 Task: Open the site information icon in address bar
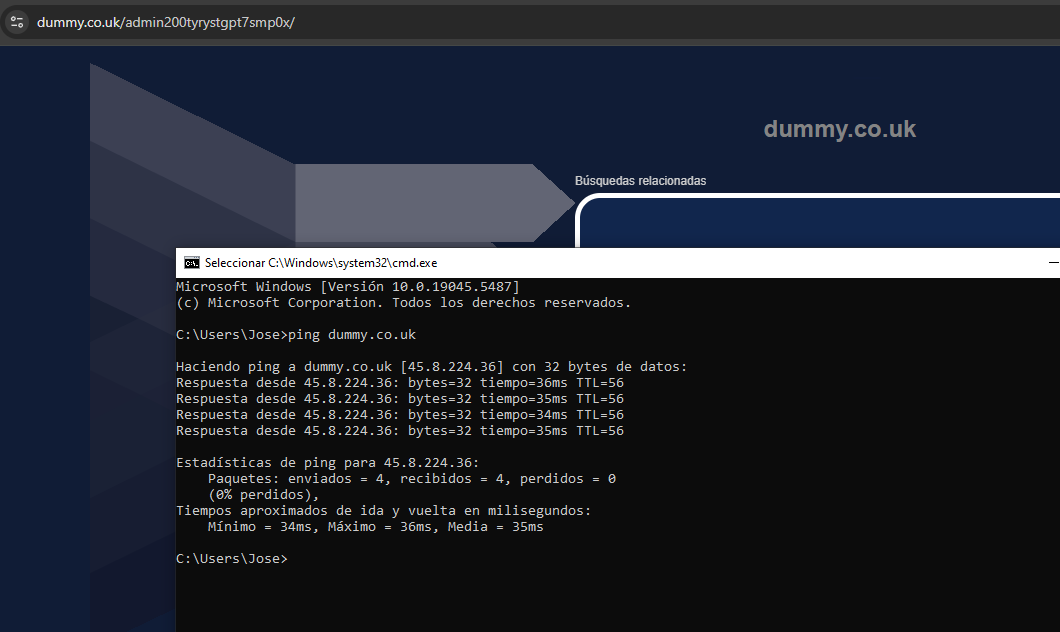[x=17, y=22]
